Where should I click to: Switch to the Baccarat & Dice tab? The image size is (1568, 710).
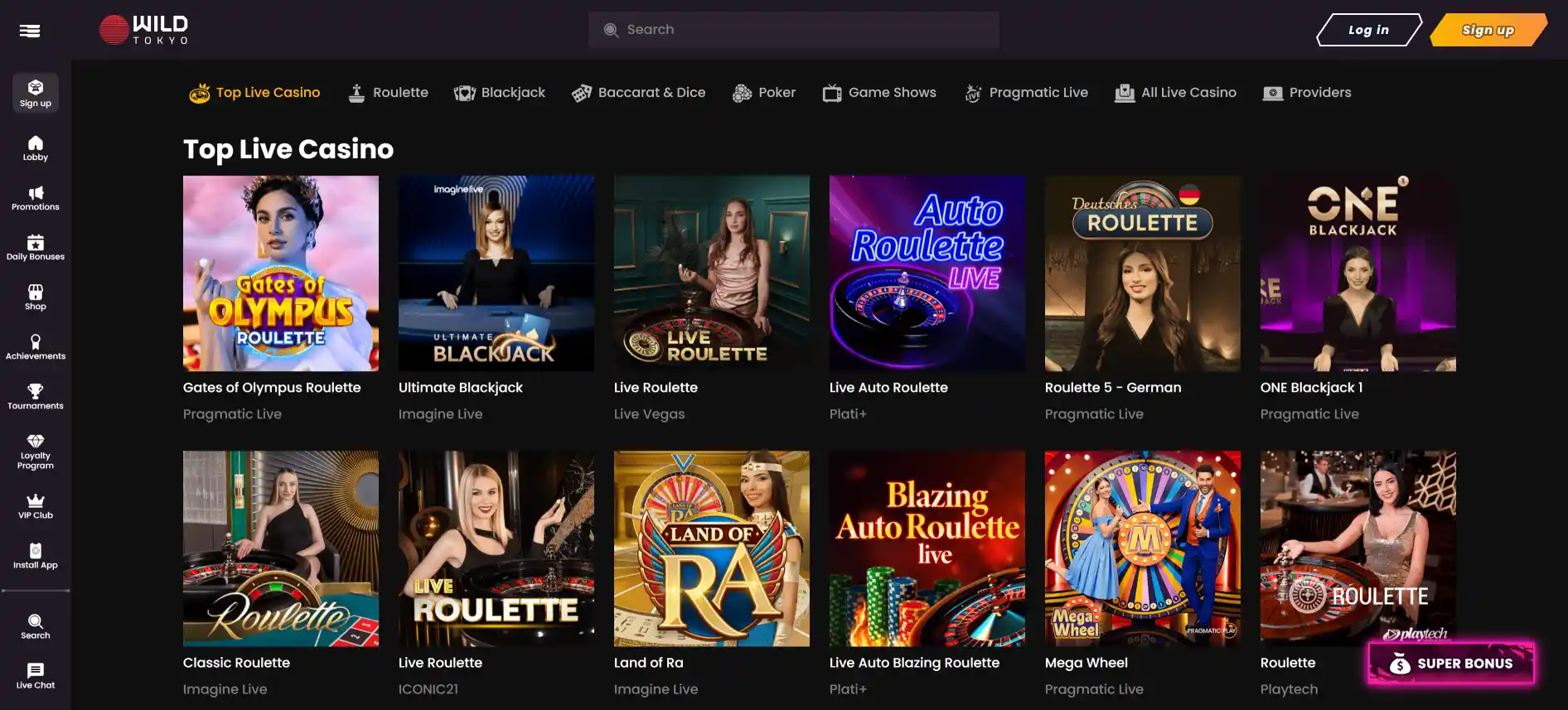pos(651,93)
